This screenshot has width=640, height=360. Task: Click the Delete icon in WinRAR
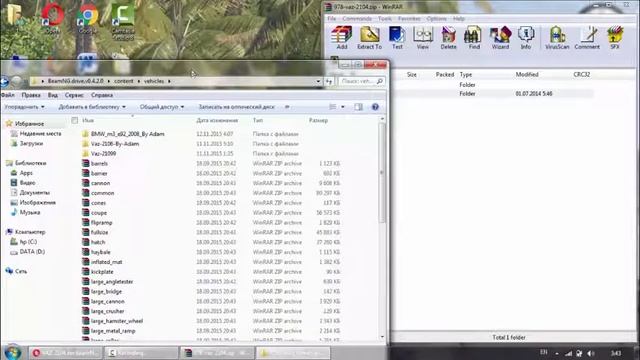(x=448, y=37)
